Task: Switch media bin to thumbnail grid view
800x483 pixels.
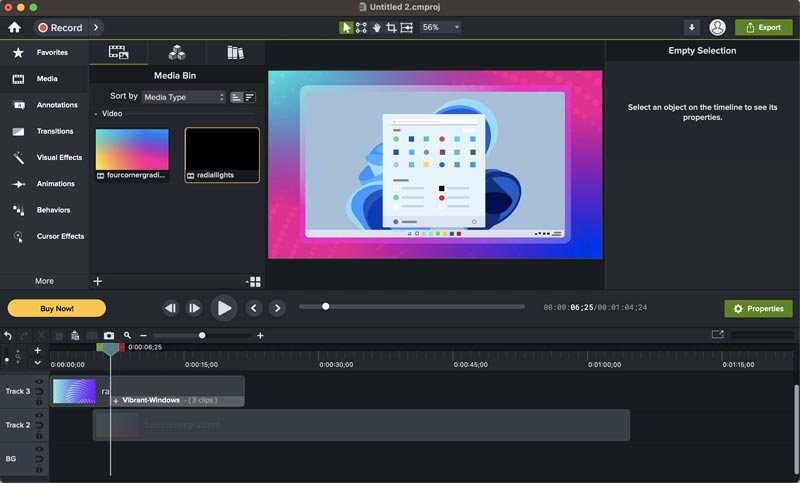Action: click(x=254, y=282)
